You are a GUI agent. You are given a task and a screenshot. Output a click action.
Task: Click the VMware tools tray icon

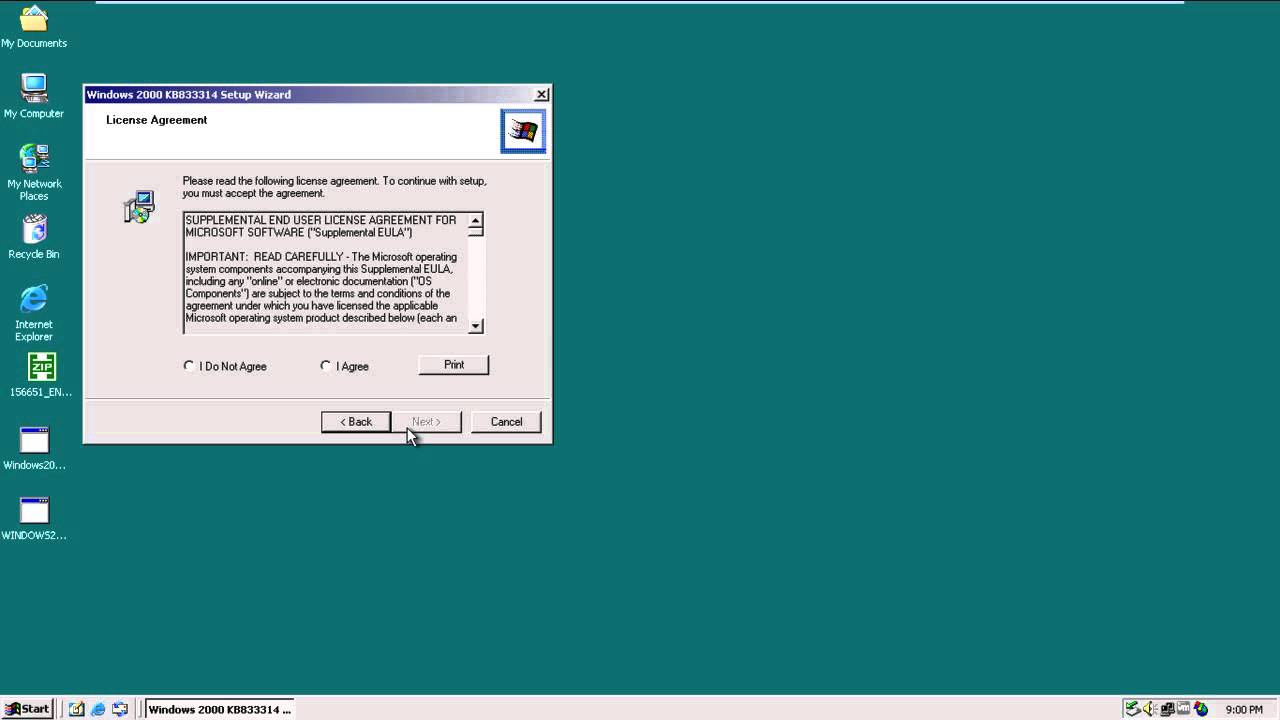tap(1183, 709)
